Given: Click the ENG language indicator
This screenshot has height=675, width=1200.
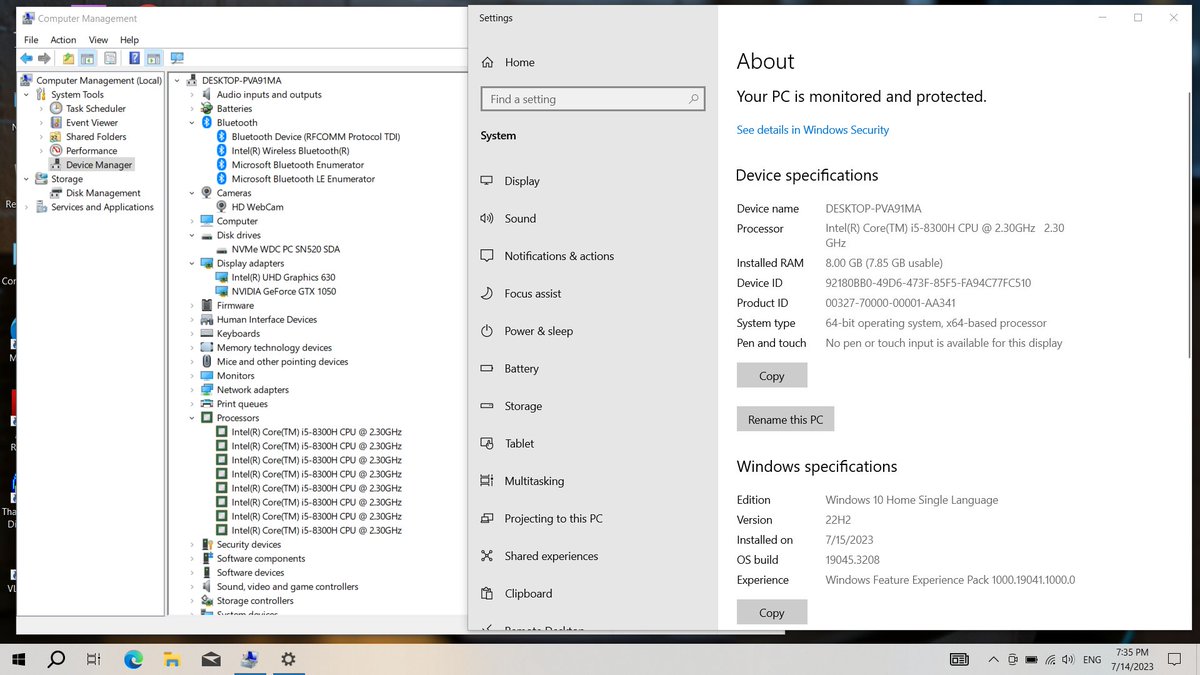Looking at the screenshot, I should pos(1093,660).
